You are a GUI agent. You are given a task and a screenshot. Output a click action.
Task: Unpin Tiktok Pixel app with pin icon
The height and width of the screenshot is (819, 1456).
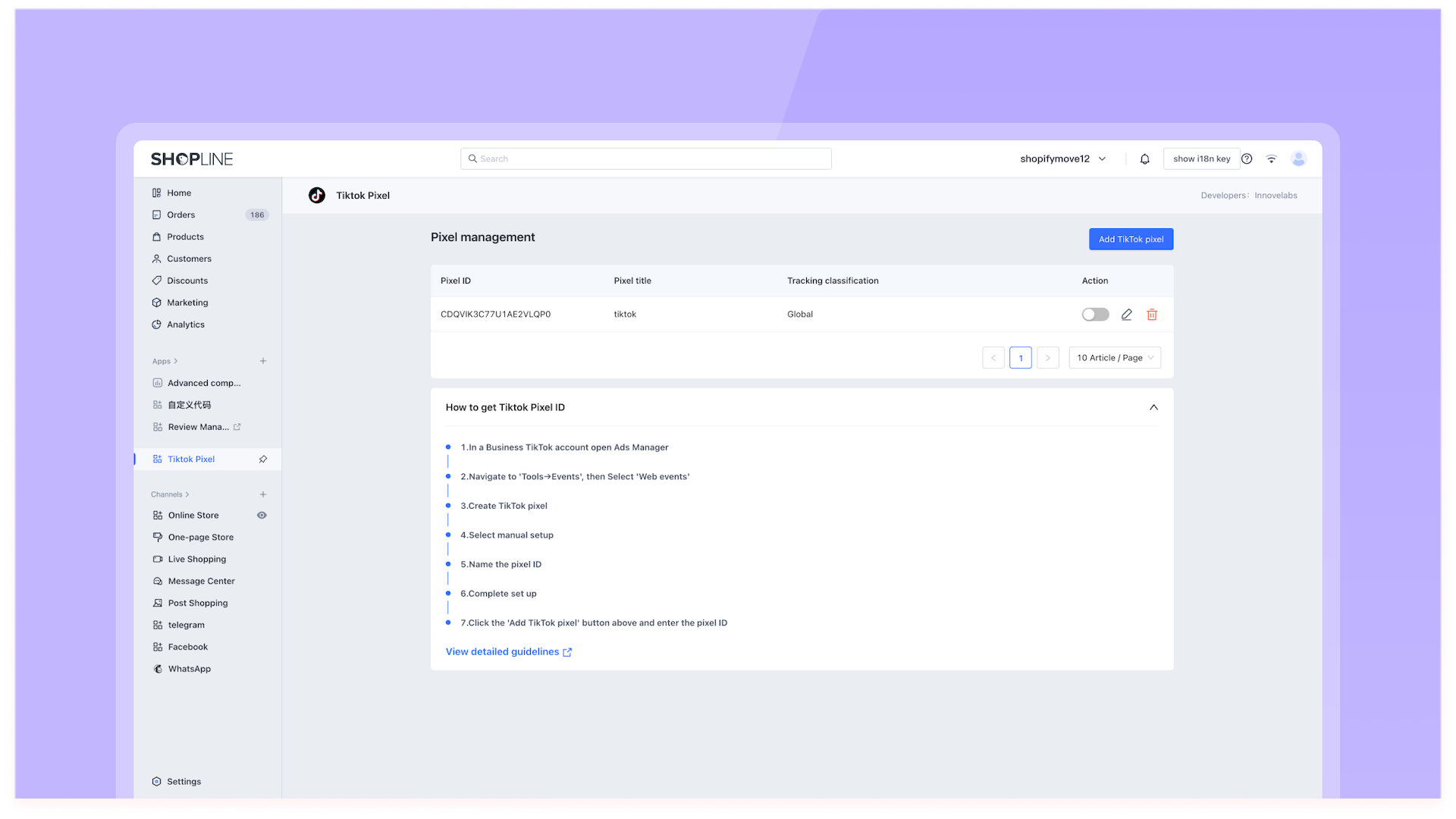point(263,460)
